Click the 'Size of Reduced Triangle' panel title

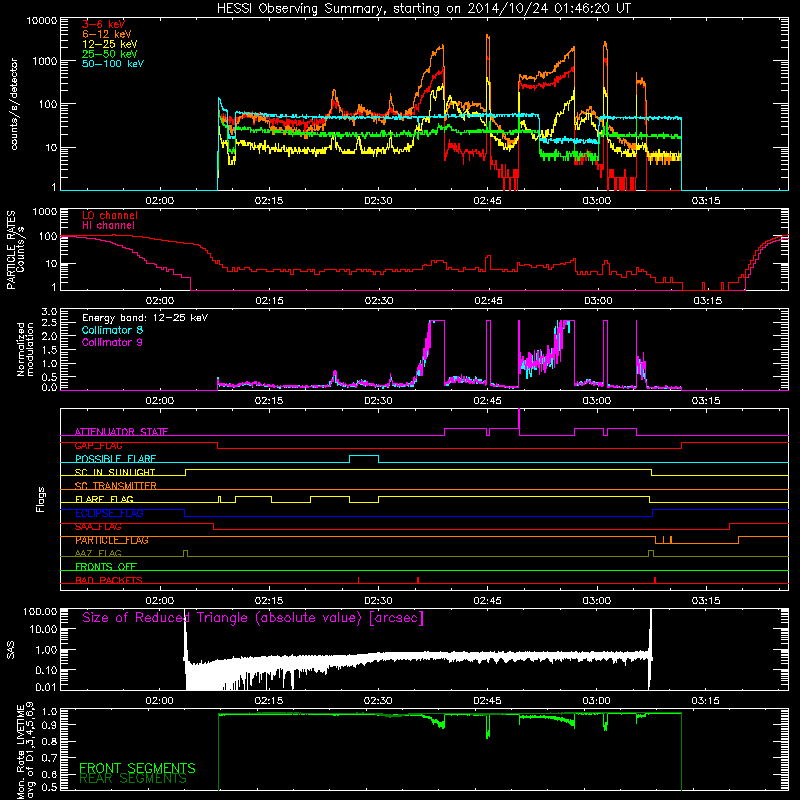coord(253,618)
